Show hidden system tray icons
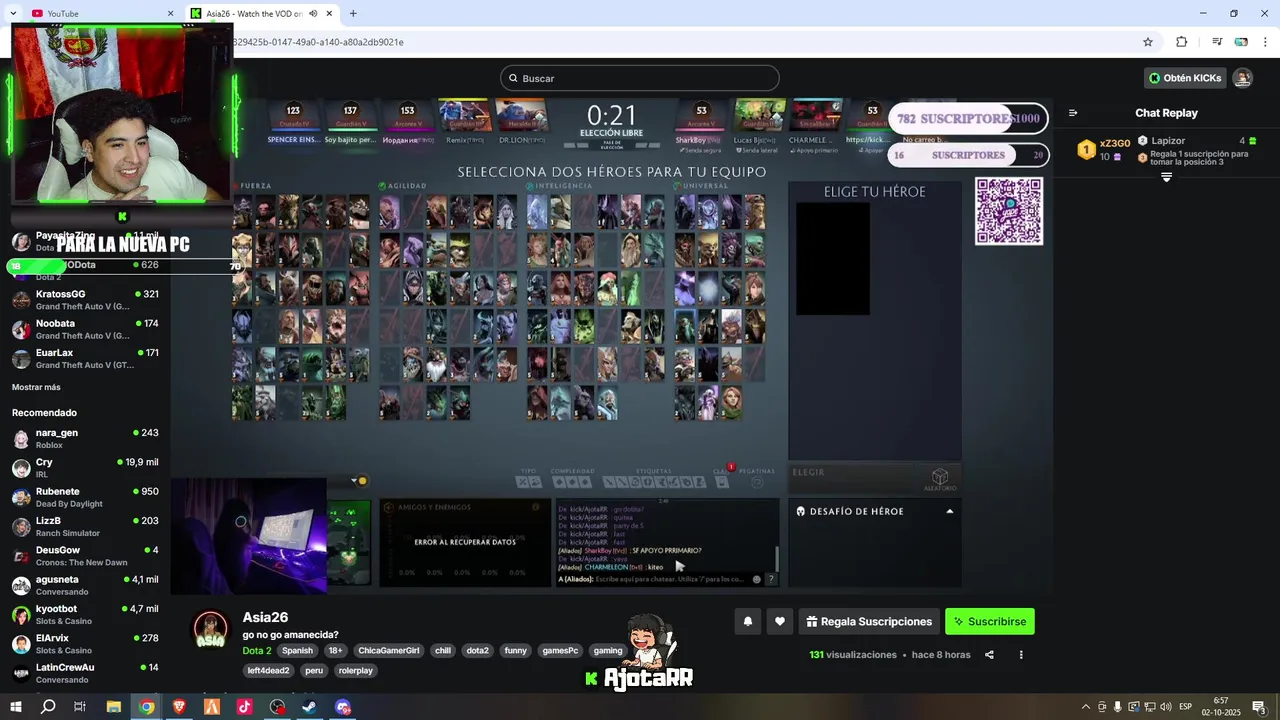 coord(1086,707)
